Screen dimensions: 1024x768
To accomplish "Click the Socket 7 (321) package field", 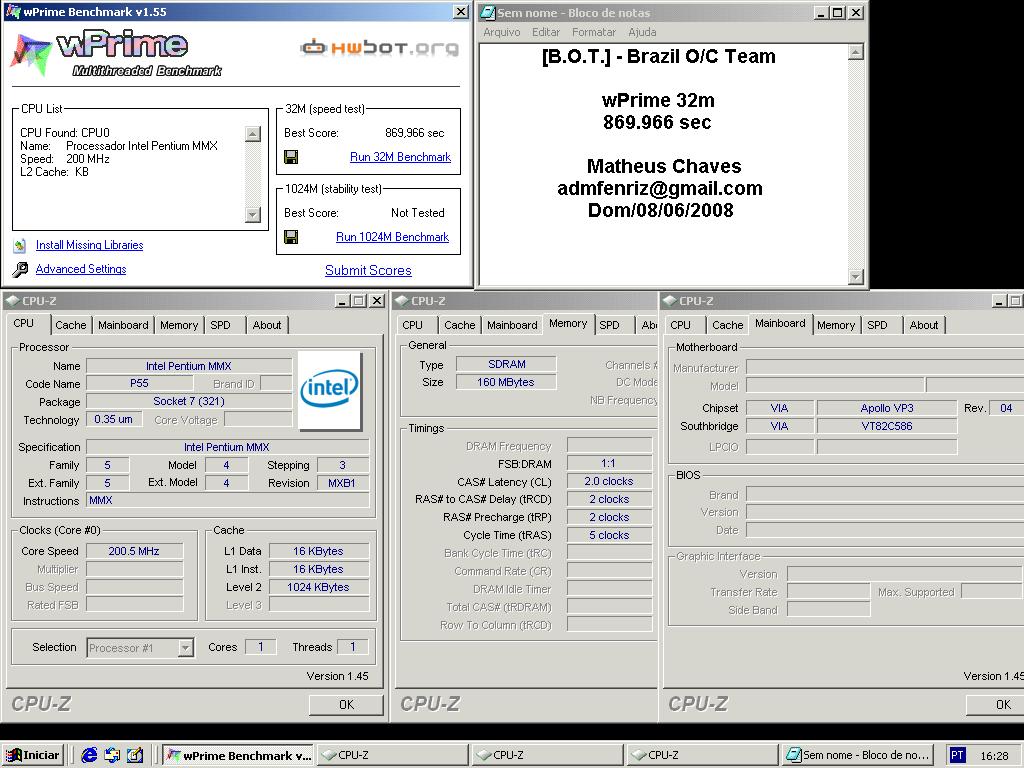I will 189,401.
